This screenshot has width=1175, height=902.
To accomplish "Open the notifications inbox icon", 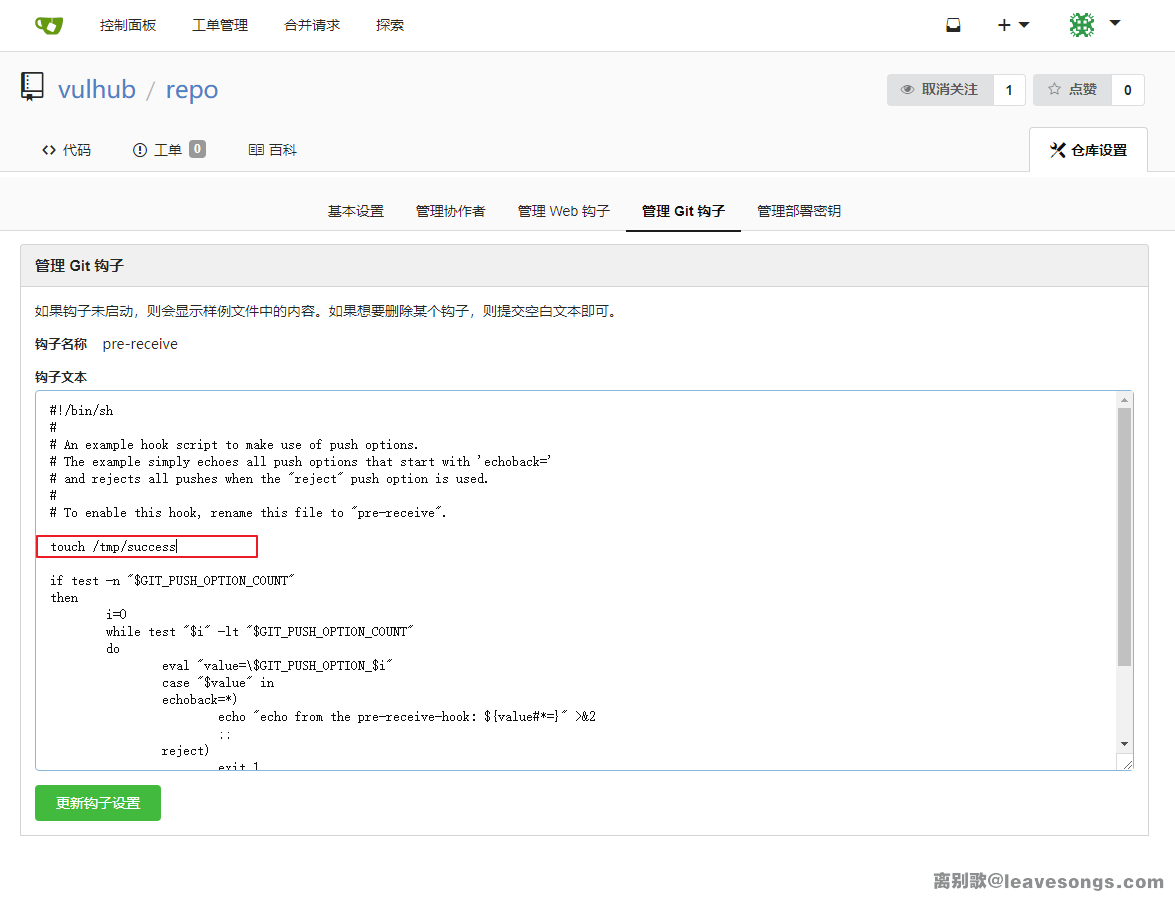I will point(953,26).
